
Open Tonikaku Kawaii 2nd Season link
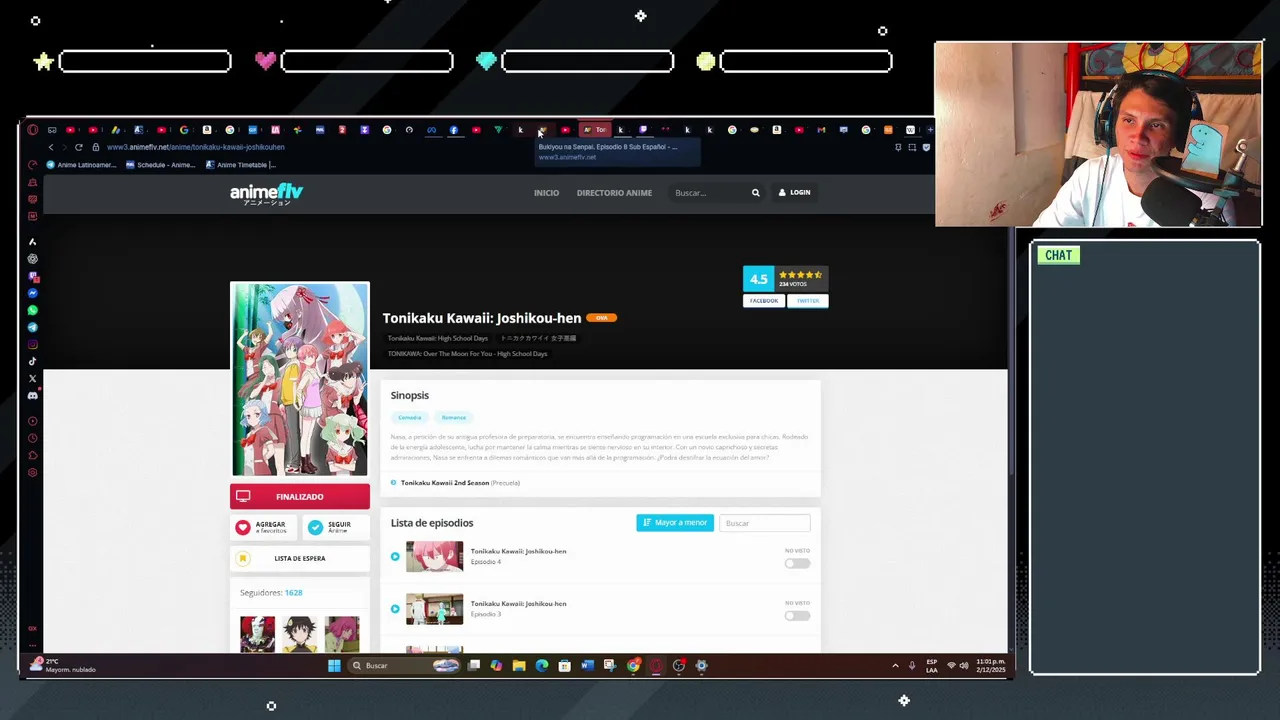445,483
